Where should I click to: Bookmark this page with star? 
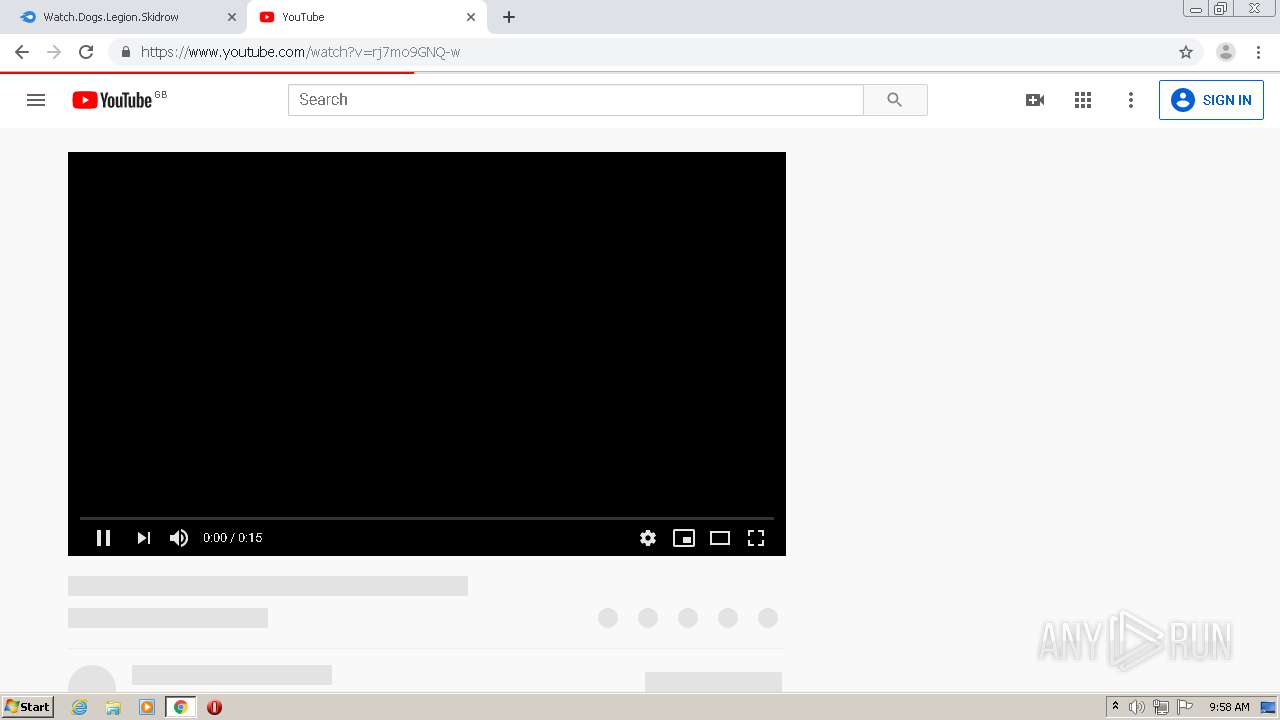1186,52
